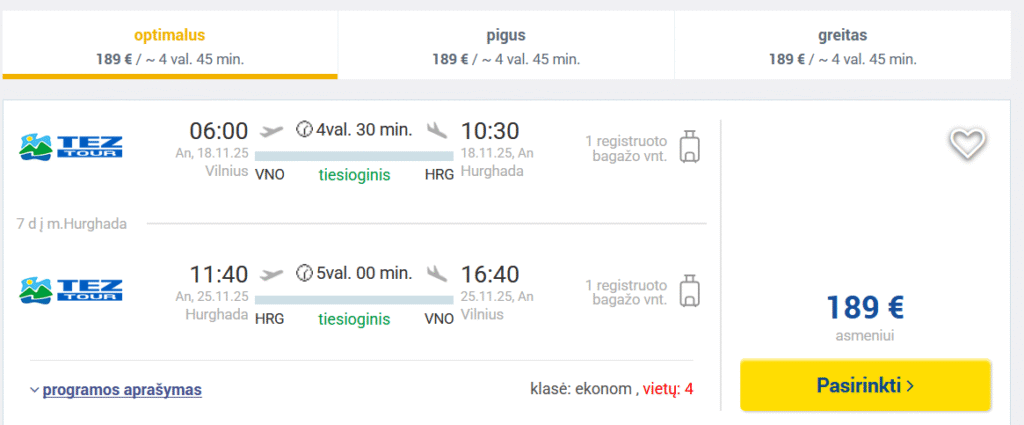Click the return flight duration bar
This screenshot has width=1024, height=425.
click(353, 299)
